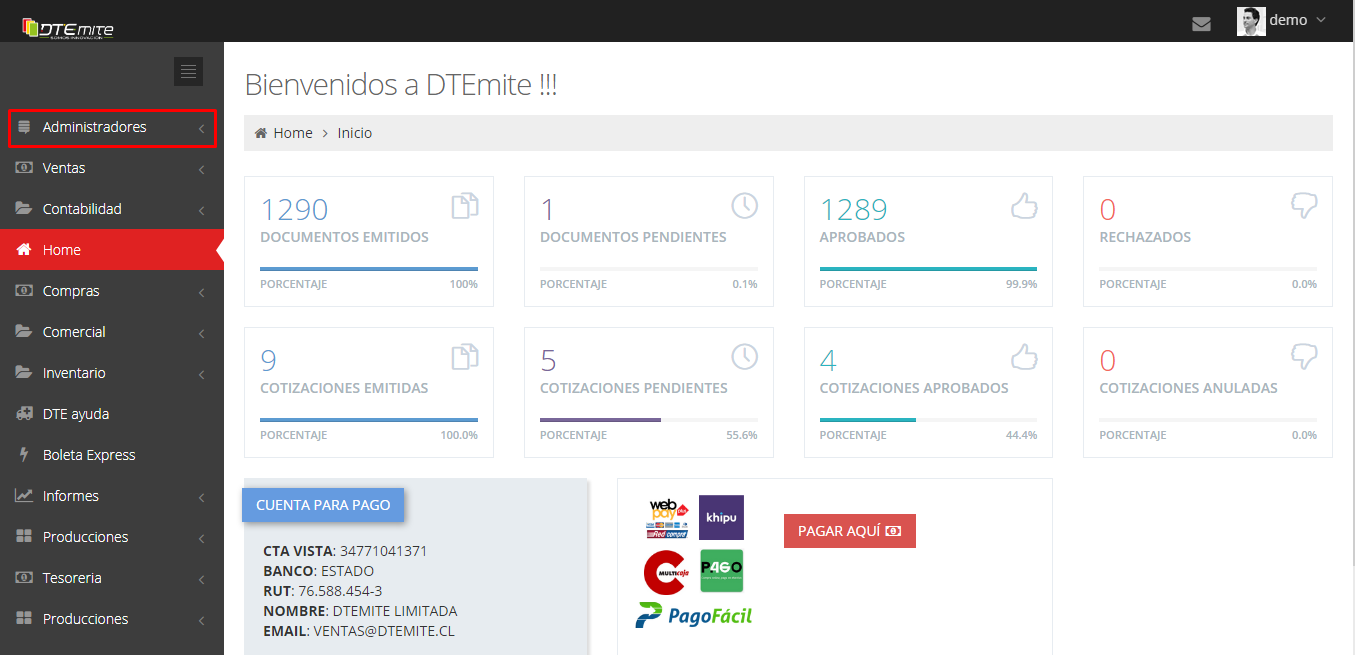Open Boleta Express in the sidebar
The height and width of the screenshot is (655, 1355).
112,455
